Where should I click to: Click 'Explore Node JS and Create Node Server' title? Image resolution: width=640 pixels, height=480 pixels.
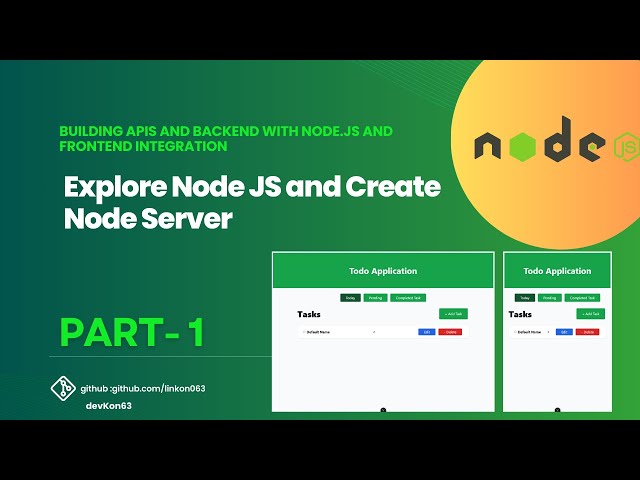(x=252, y=203)
